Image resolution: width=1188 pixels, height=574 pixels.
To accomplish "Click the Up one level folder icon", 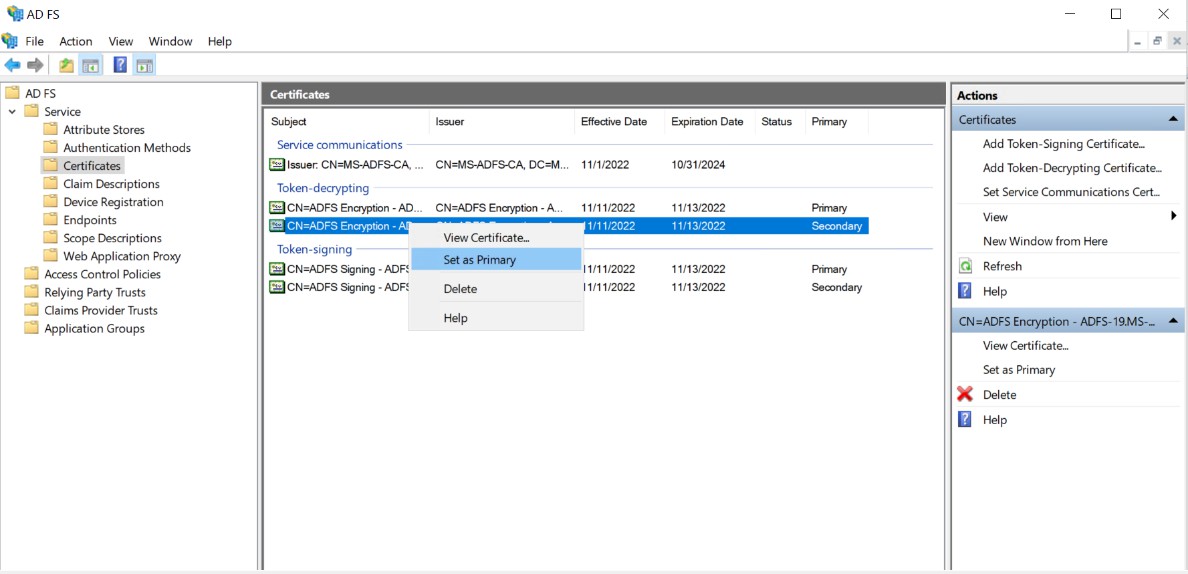I will click(x=67, y=66).
